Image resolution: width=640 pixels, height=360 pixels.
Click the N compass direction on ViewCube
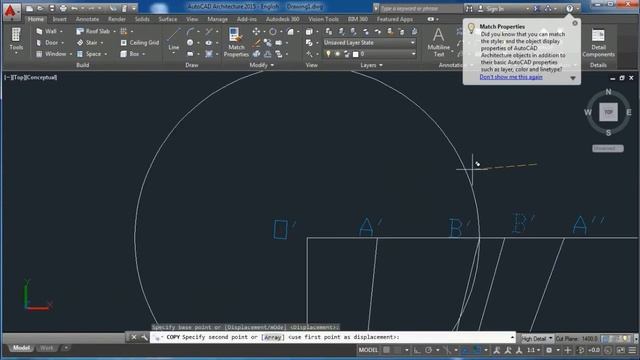608,92
